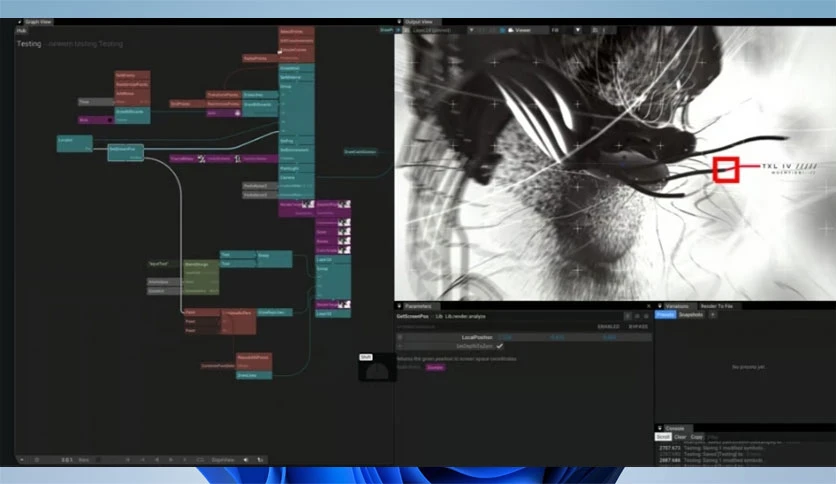
Task: Click the blue camera icon beside Viewer
Action: tap(502, 30)
